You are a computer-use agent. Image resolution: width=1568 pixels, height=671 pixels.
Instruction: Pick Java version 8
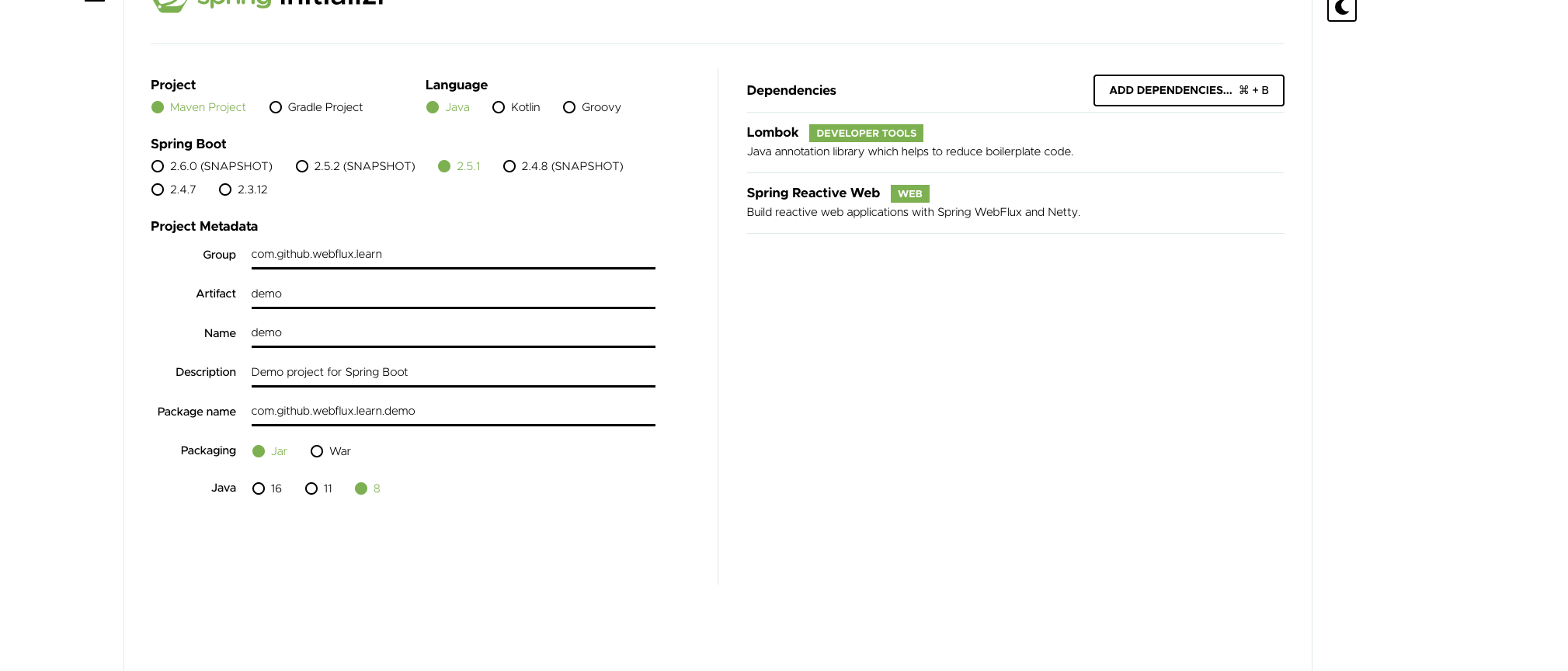(367, 488)
